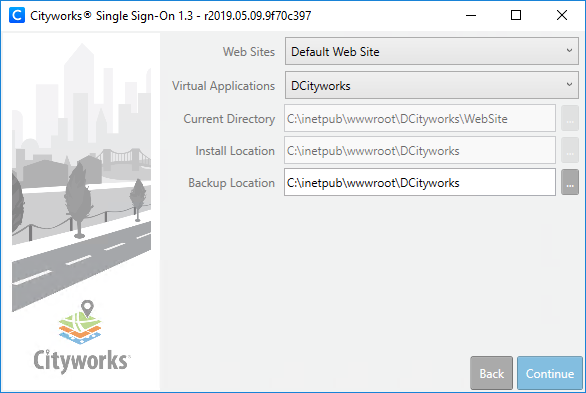The image size is (586, 393).
Task: Open the Virtual Applications dropdown
Action: 432,86
